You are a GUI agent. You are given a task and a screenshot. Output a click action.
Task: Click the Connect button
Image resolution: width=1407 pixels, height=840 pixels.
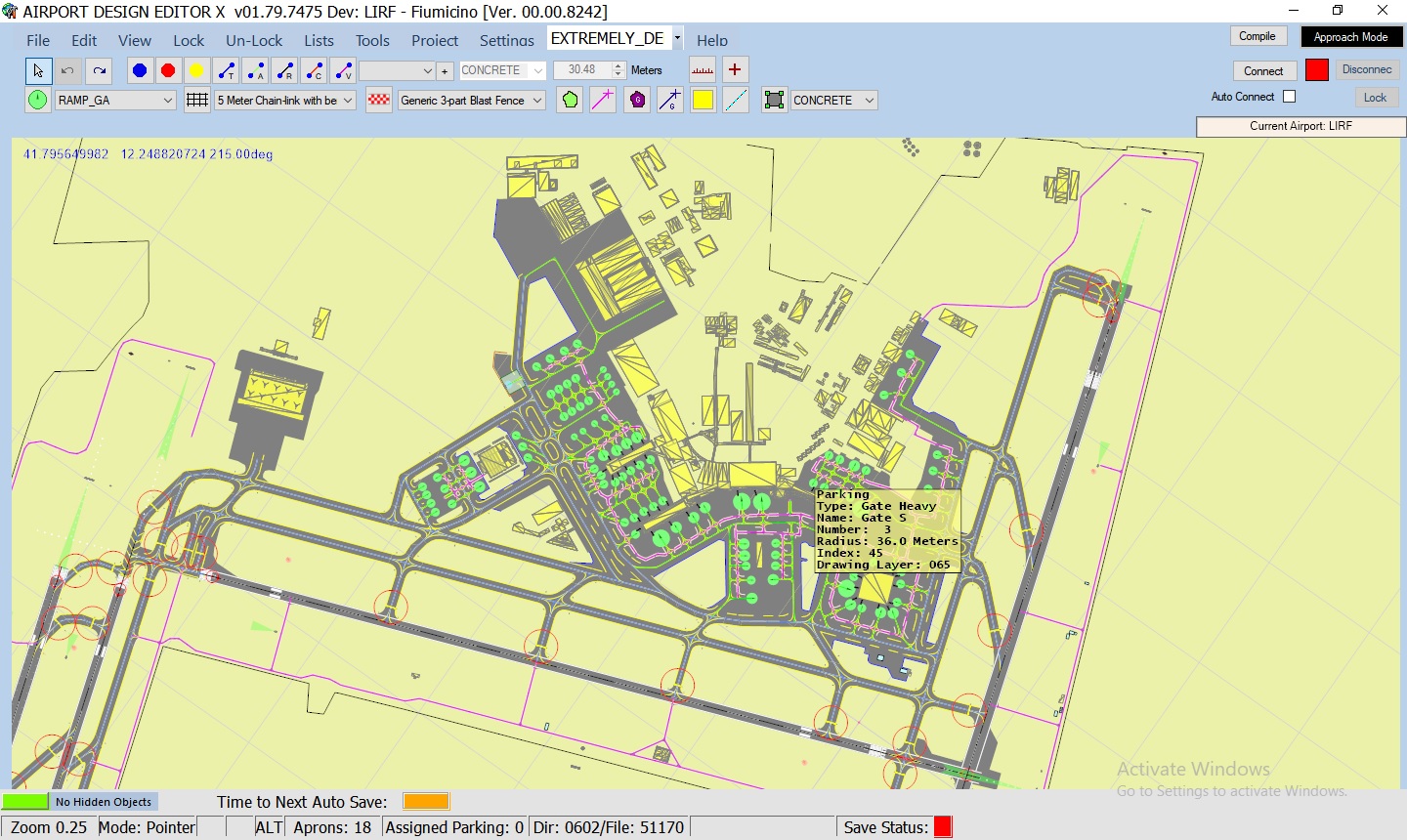pyautogui.click(x=1264, y=70)
